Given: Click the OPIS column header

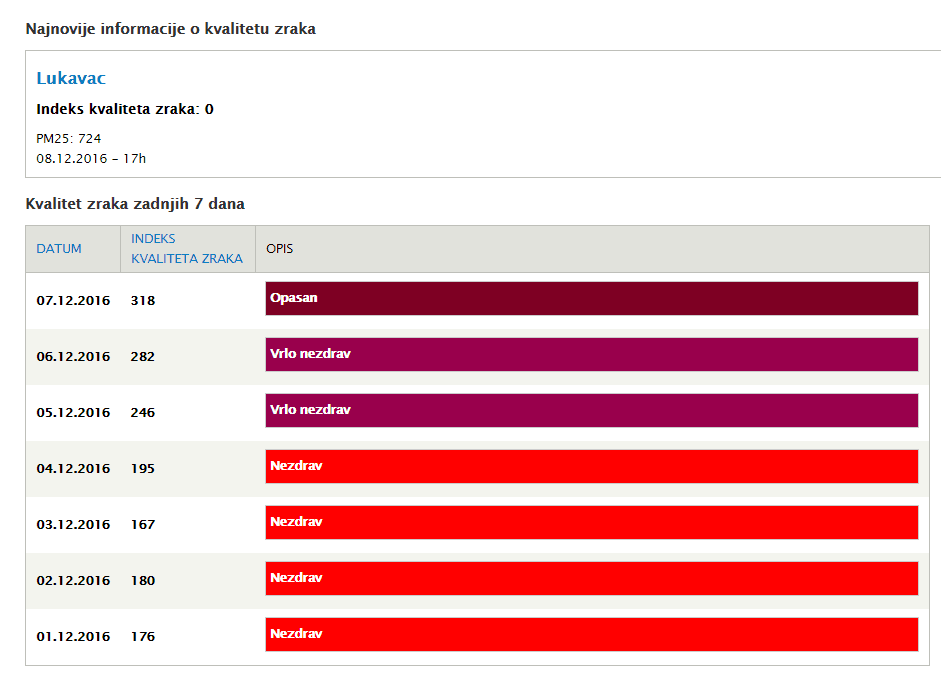Looking at the screenshot, I should (280, 249).
